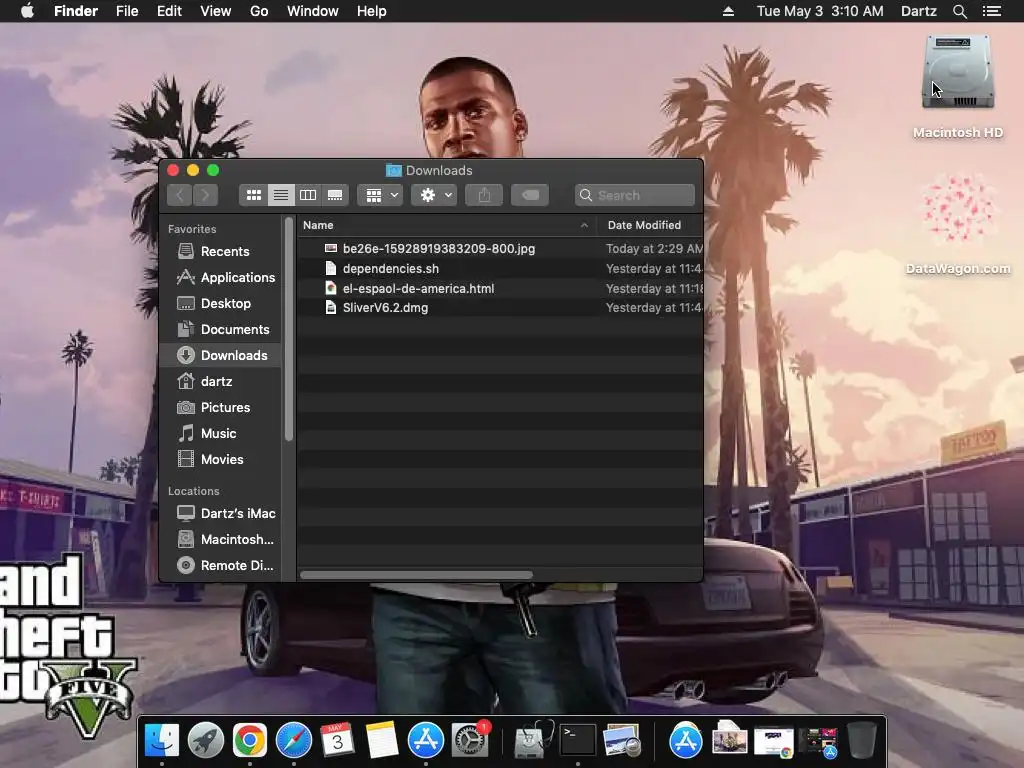Switch Finder to column view

[308, 195]
